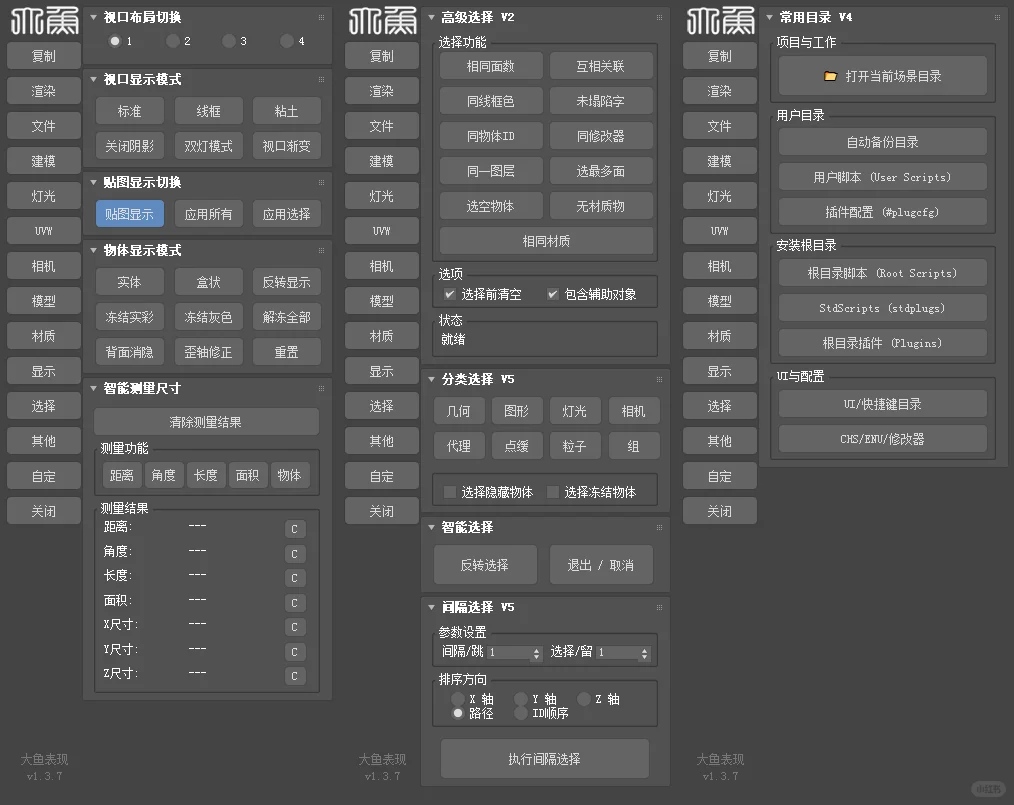The image size is (1014, 805).
Task: Click the C button next to 距离 result
Action: pyautogui.click(x=295, y=528)
